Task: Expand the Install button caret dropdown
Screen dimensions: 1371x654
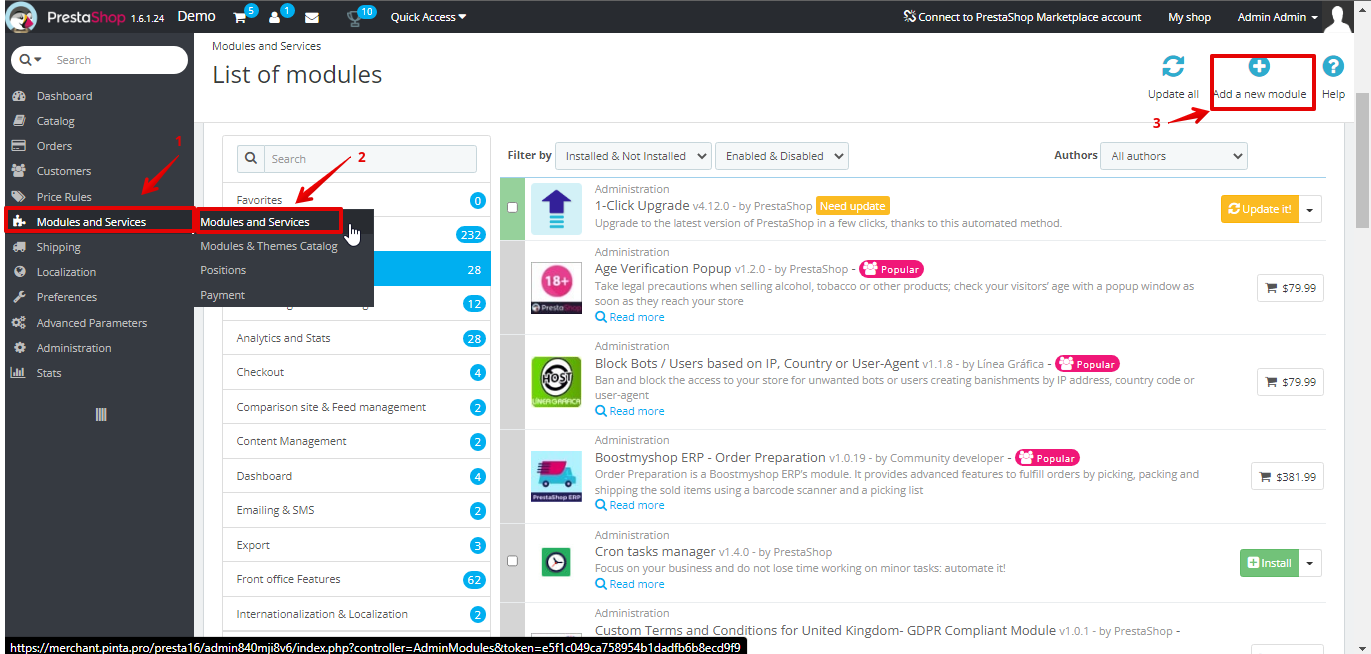Action: pyautogui.click(x=1311, y=563)
